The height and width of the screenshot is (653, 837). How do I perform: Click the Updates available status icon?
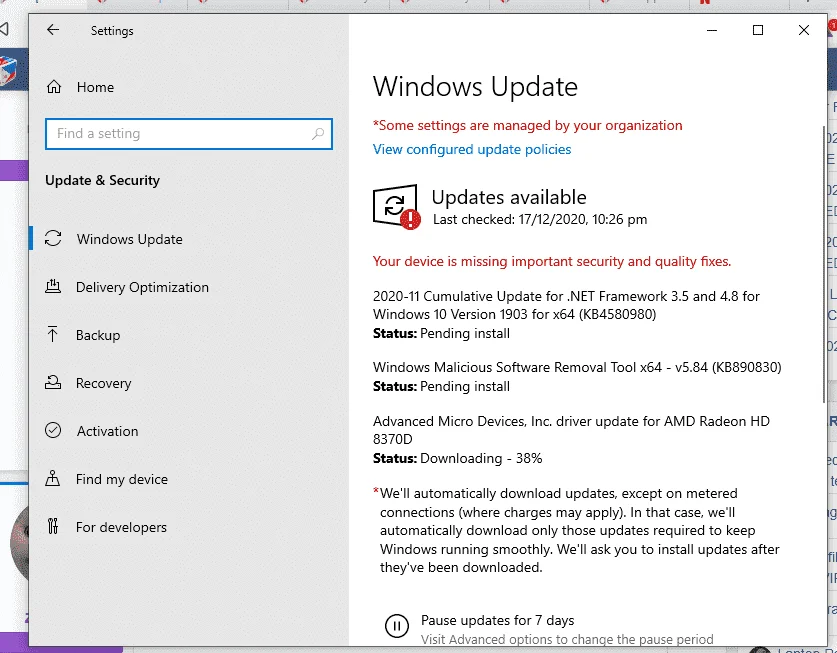[x=397, y=207]
